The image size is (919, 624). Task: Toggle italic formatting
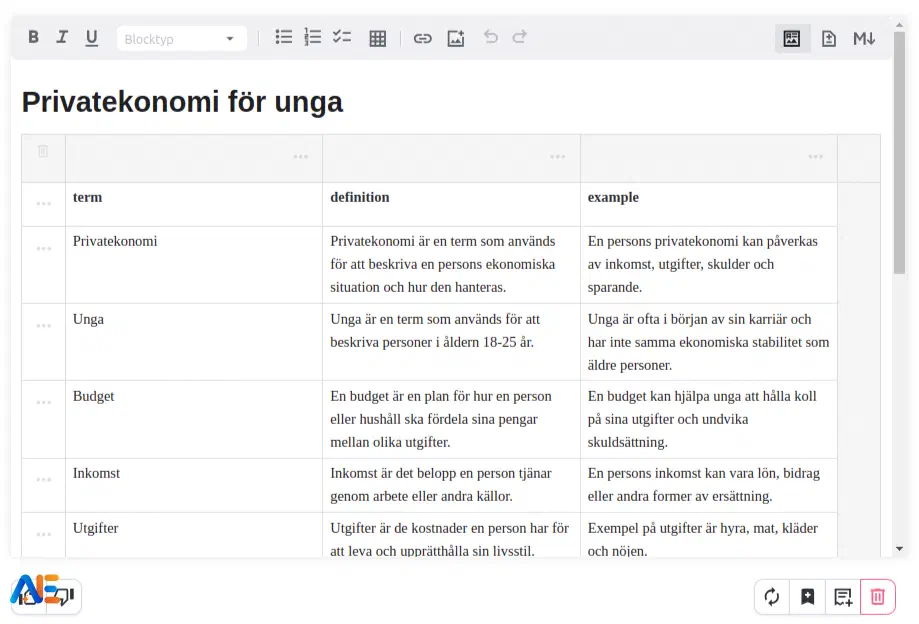62,38
